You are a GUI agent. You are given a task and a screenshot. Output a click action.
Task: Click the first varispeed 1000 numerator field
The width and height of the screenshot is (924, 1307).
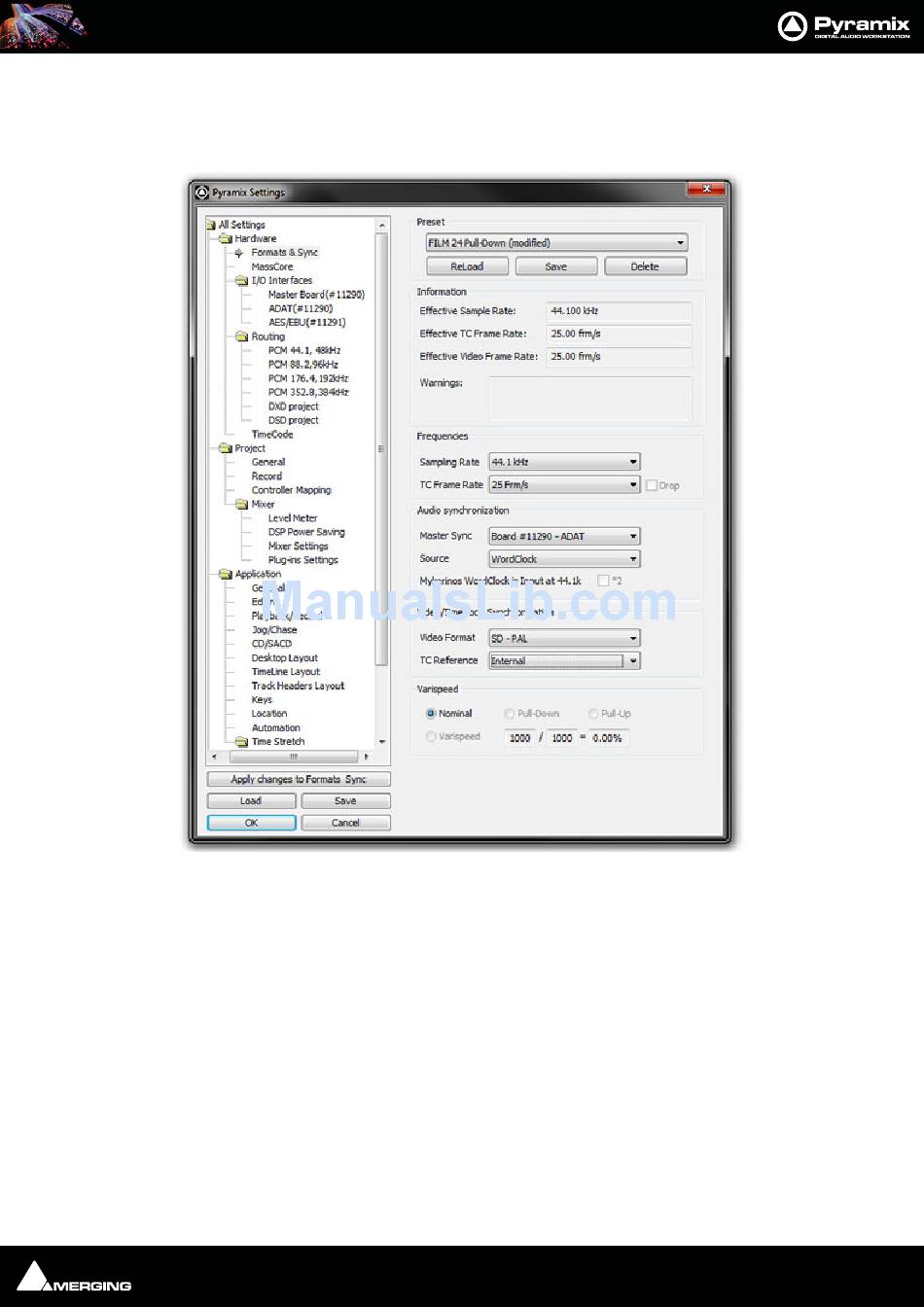[x=520, y=738]
